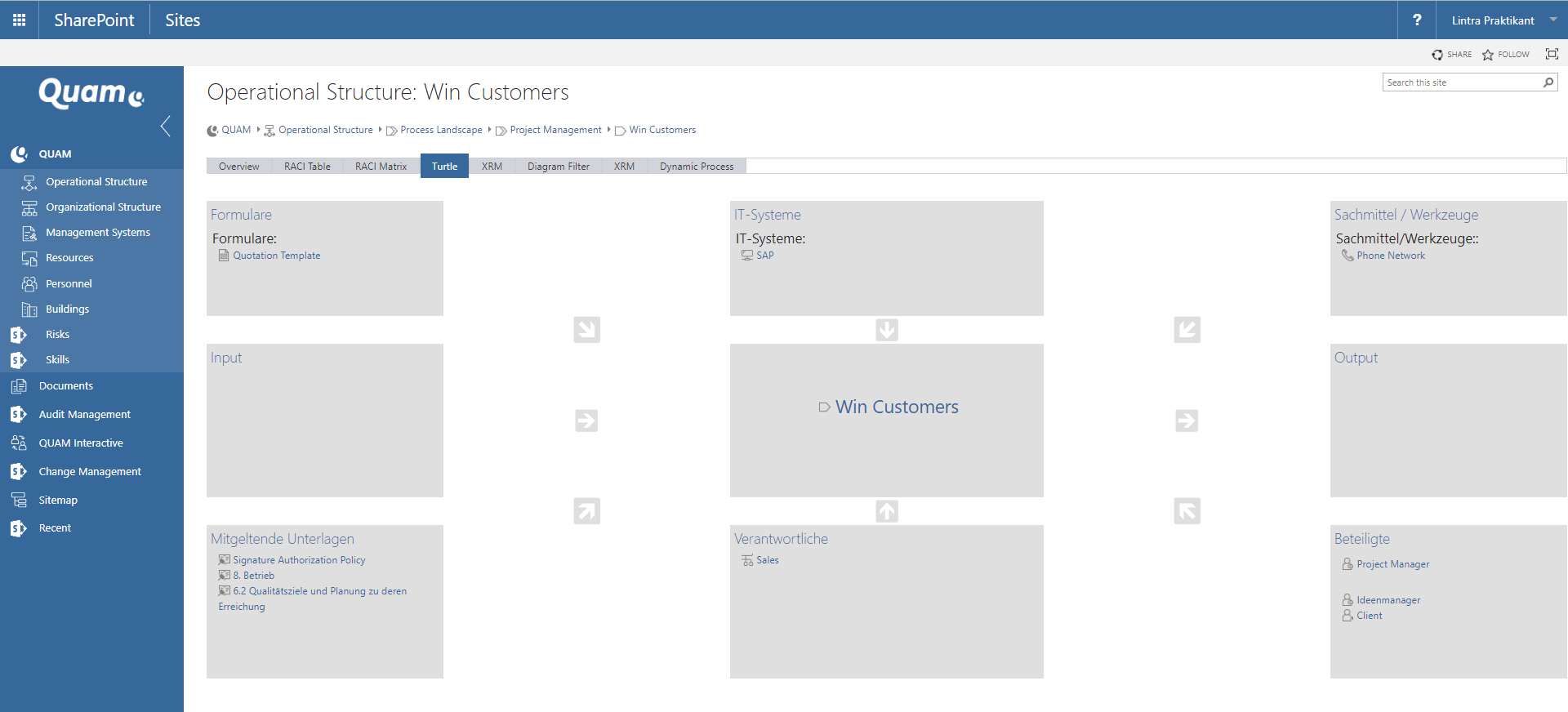
Task: Click the down-left arrow below Sachmittel
Action: [1187, 330]
